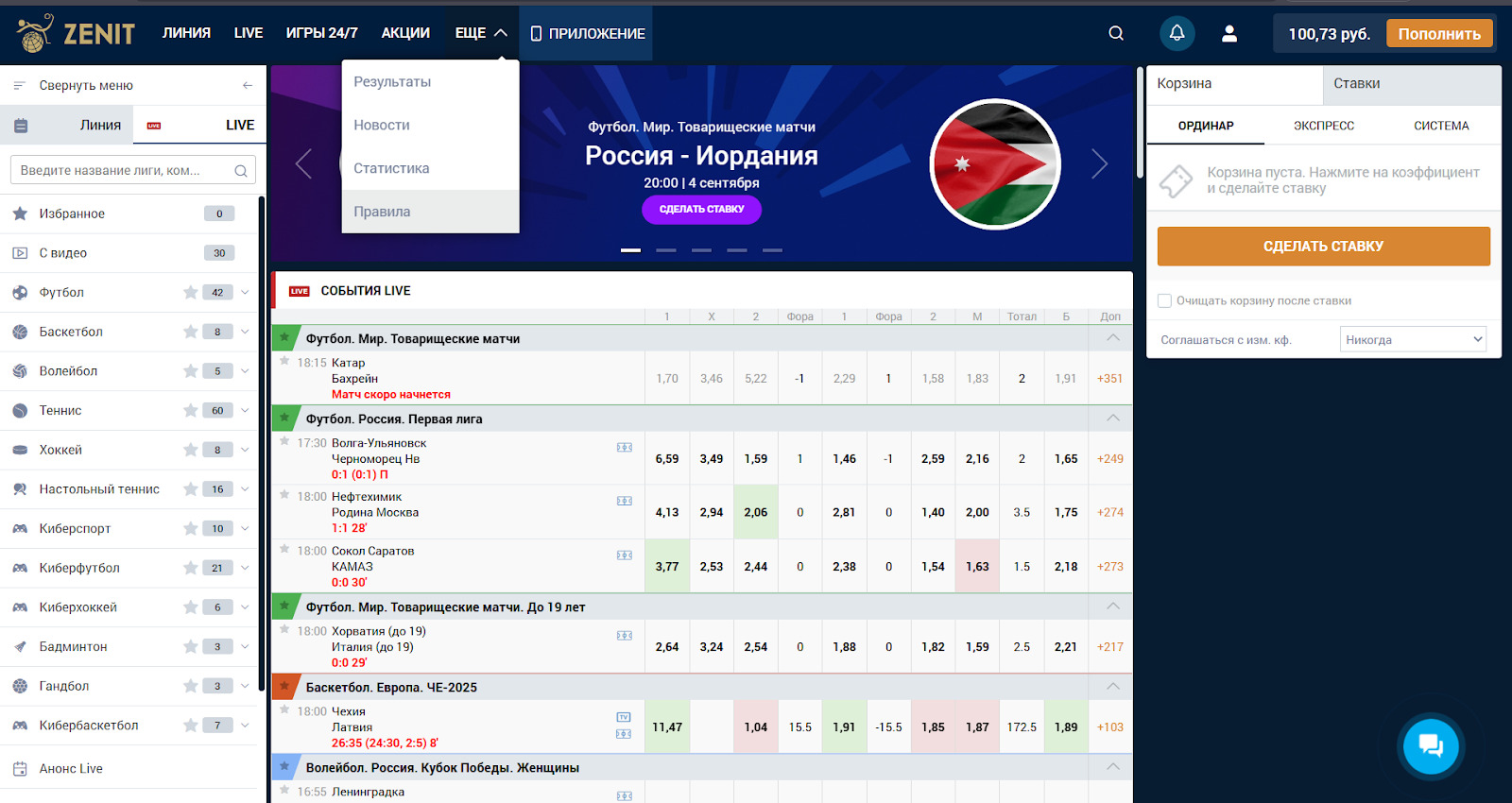Click the Jordan flag banner image
Screen dimensions: 1512x803
pos(995,164)
